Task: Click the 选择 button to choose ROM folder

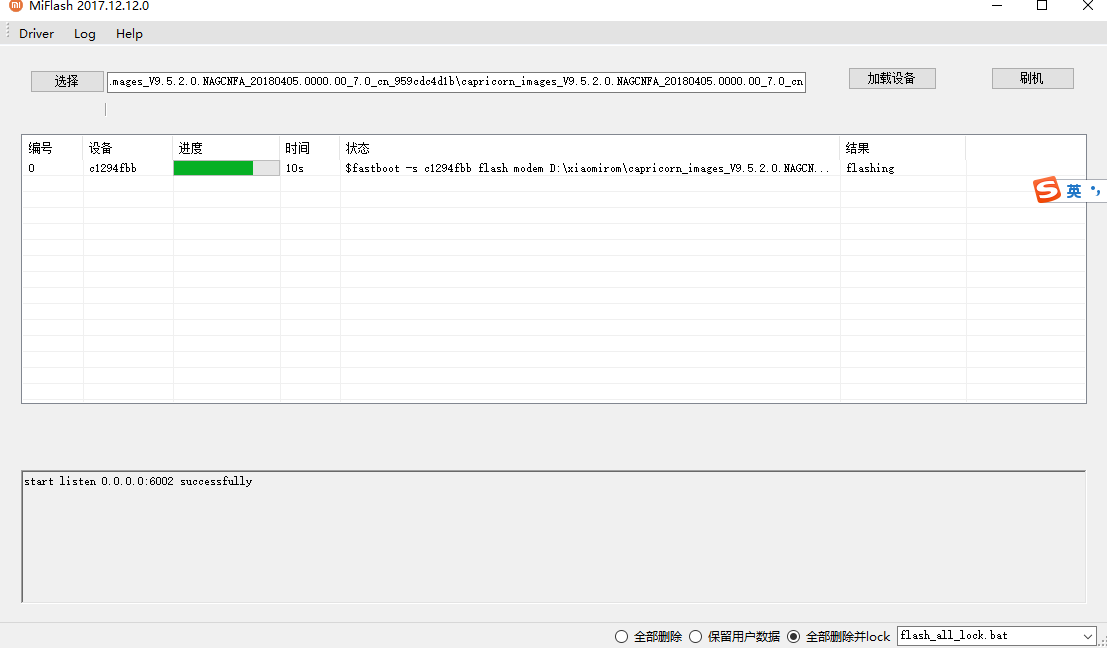Action: coord(67,81)
